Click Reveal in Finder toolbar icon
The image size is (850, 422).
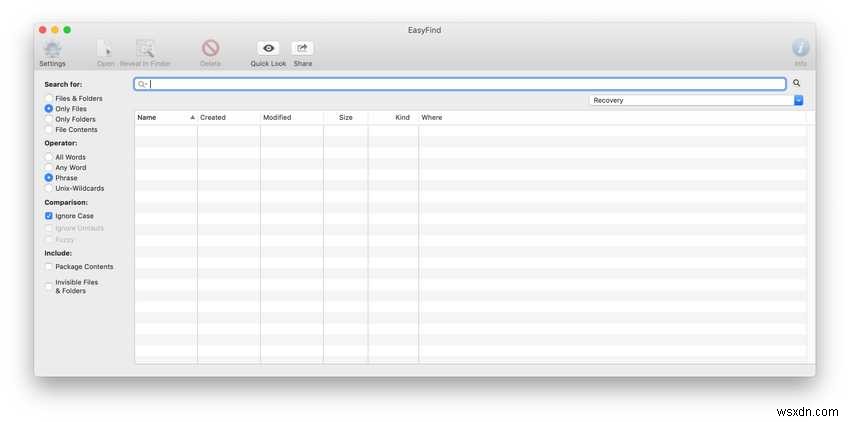click(145, 49)
